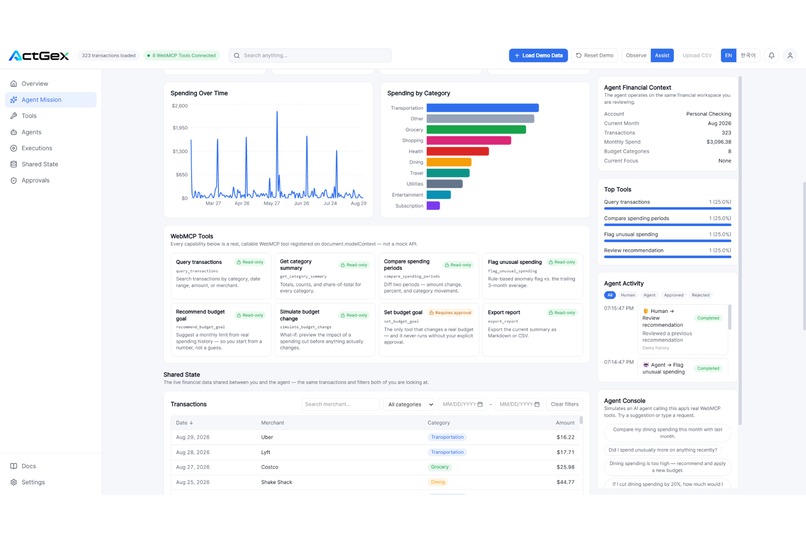The height and width of the screenshot is (537, 806).
Task: Click lock icon on Flag unusual spending card
Action: pos(551,262)
